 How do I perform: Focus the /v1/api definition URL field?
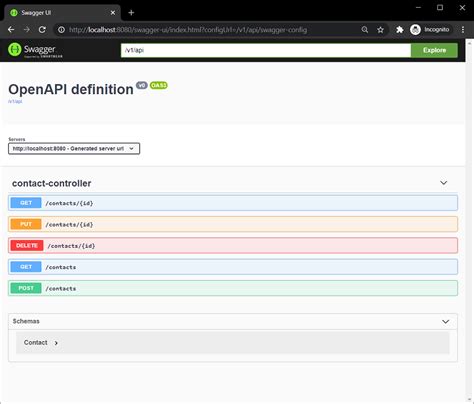tap(266, 50)
